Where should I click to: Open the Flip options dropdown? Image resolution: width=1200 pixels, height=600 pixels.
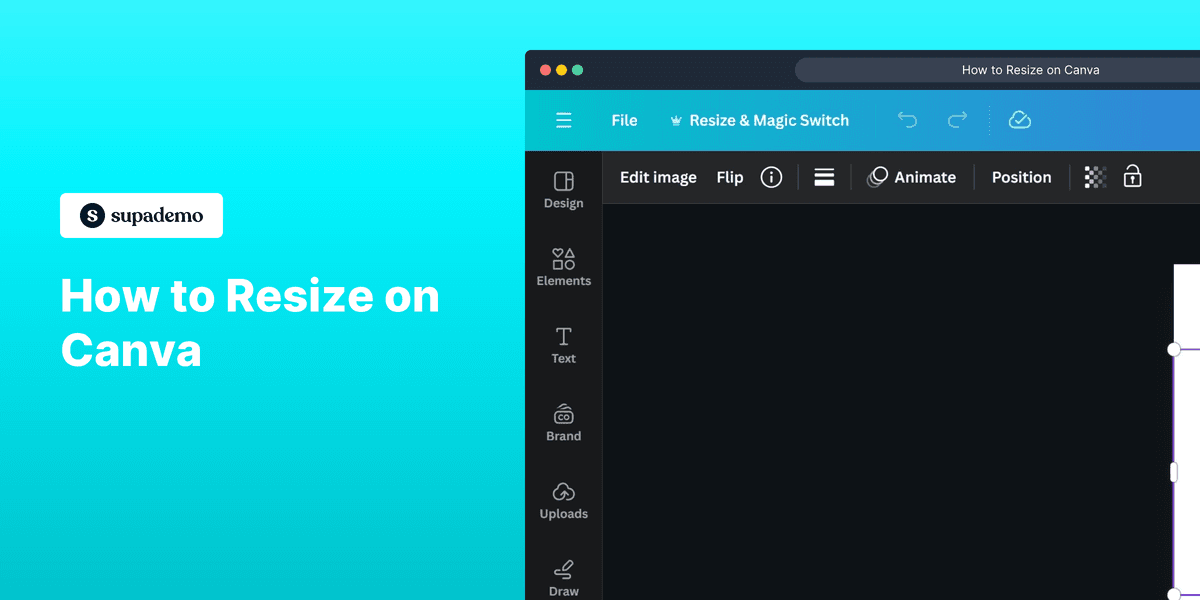coord(729,177)
